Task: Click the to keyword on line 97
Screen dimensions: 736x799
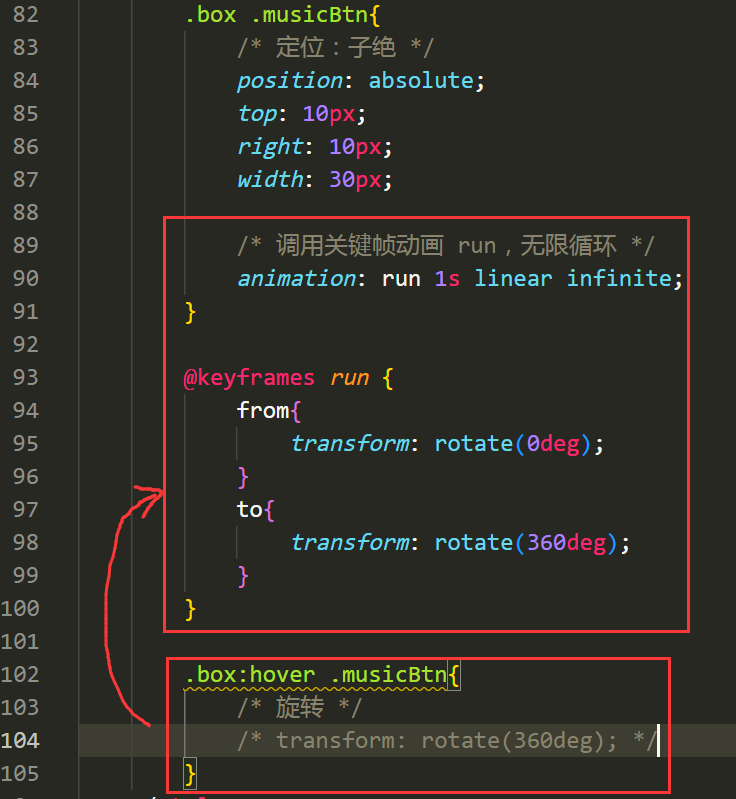Action: click(x=250, y=509)
